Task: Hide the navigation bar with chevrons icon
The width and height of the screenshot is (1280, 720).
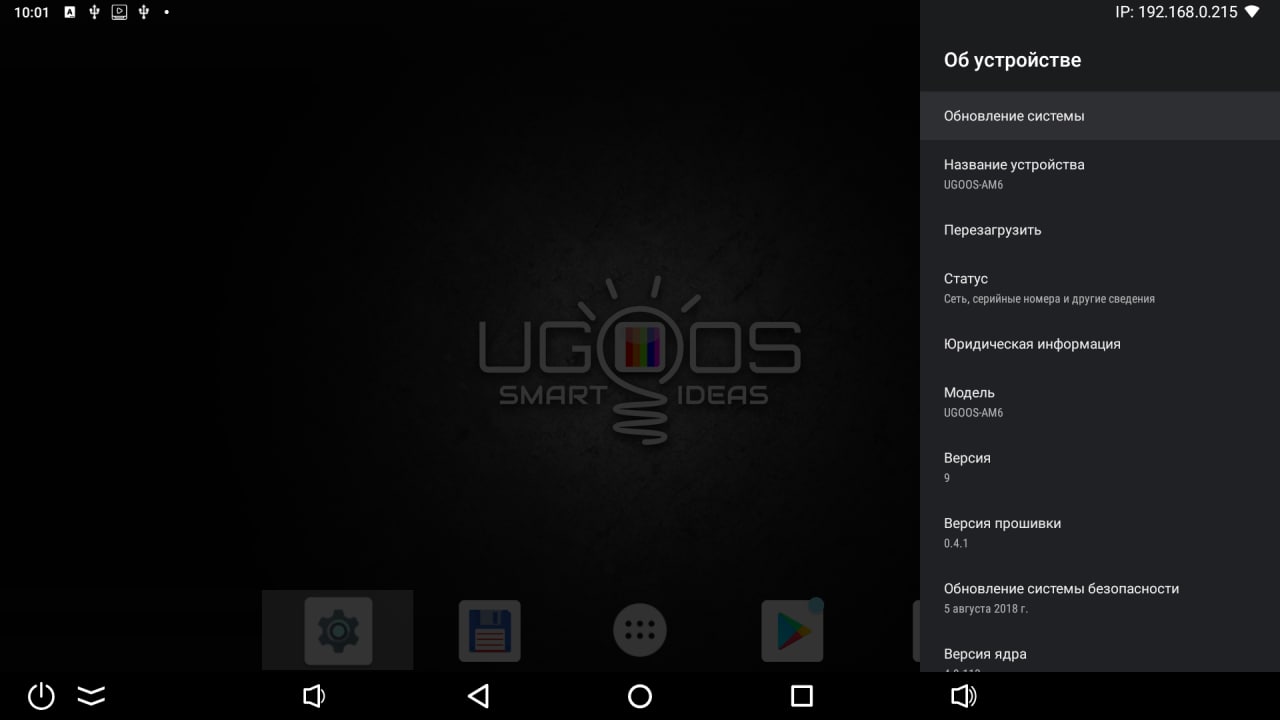Action: pyautogui.click(x=91, y=696)
